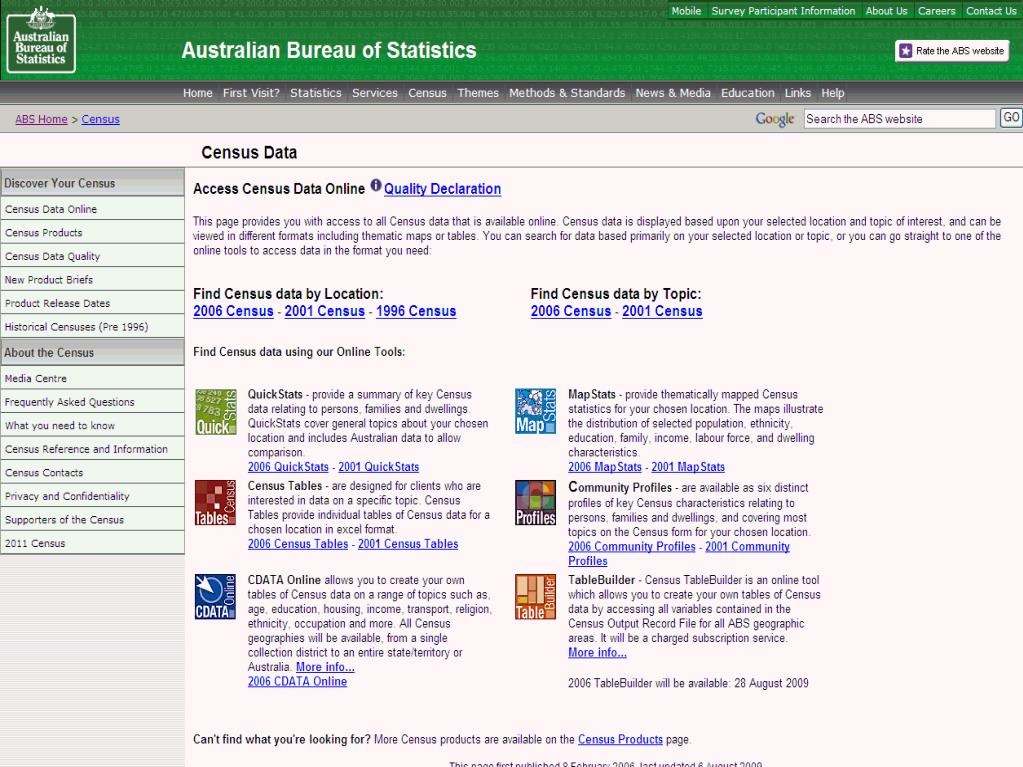The image size is (1023, 767).
Task: Open Census Data Online in sidebar
Action: point(92,209)
